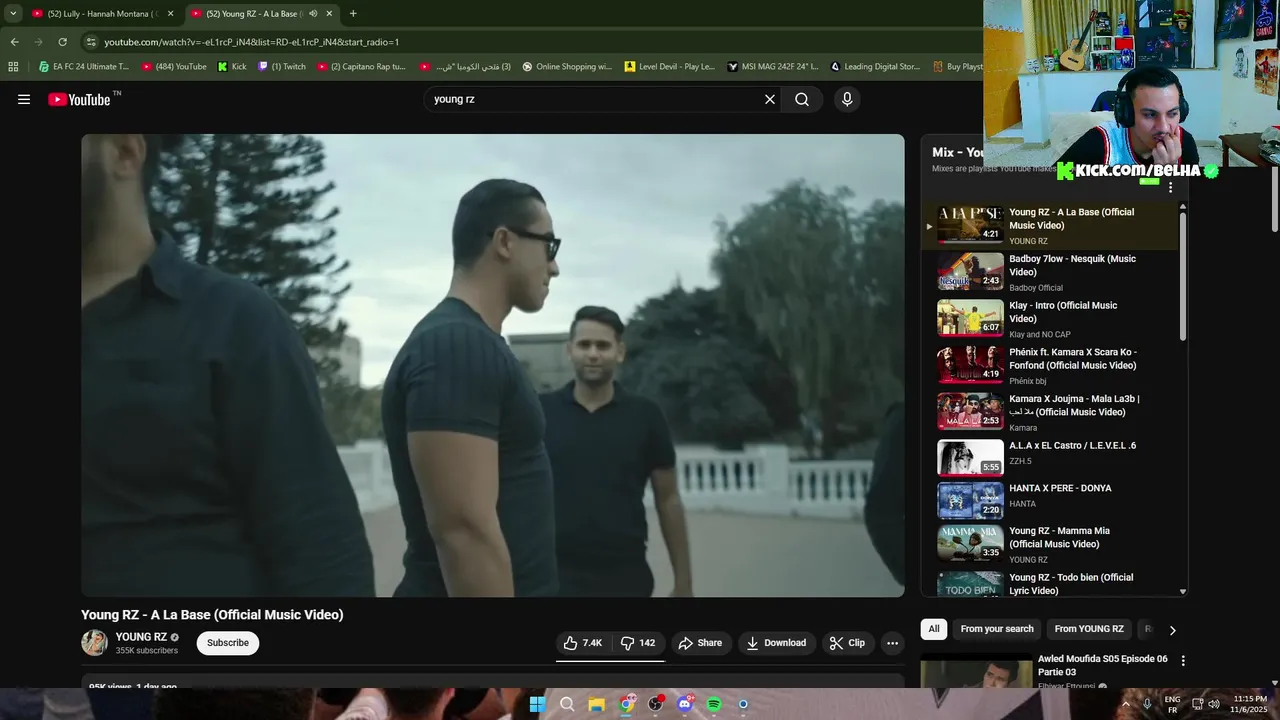Open the YouTube hamburger guide menu
This screenshot has width=1280, height=720.
pos(24,99)
